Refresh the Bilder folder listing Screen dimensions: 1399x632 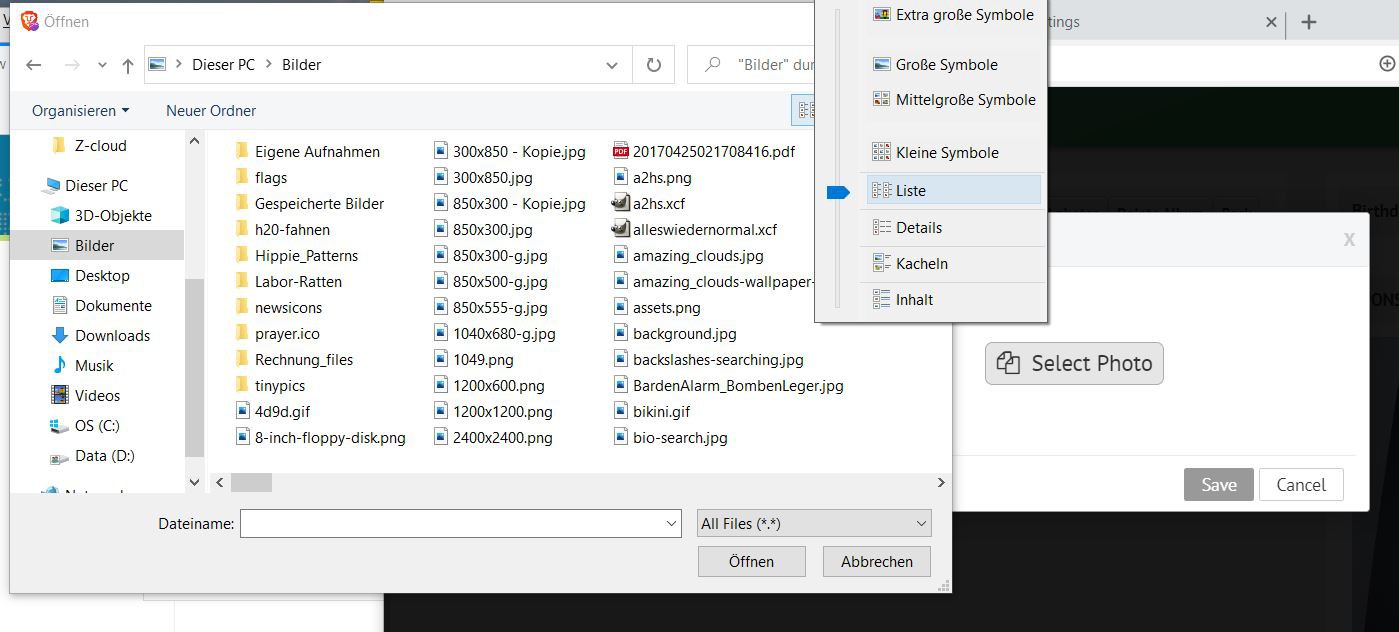(653, 65)
